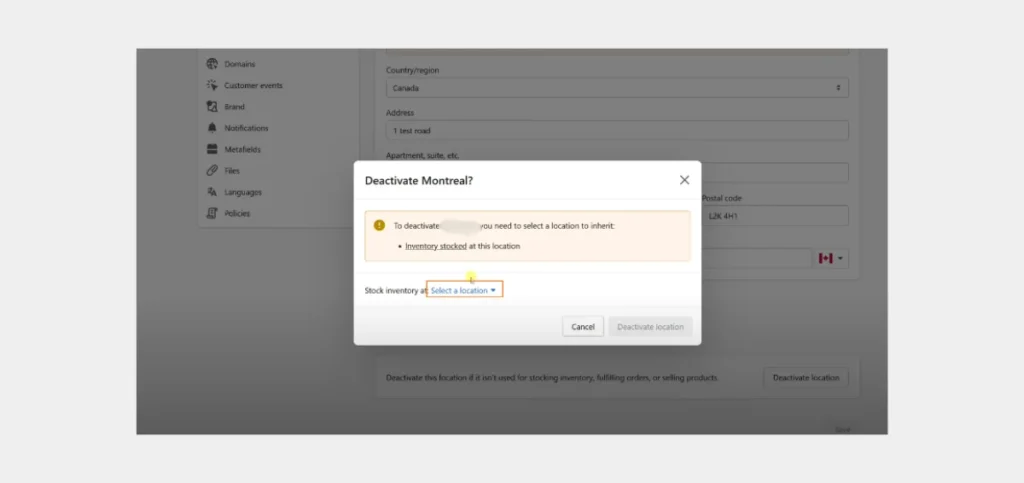1024x483 pixels.
Task: Click Cancel in the dialog
Action: point(583,326)
